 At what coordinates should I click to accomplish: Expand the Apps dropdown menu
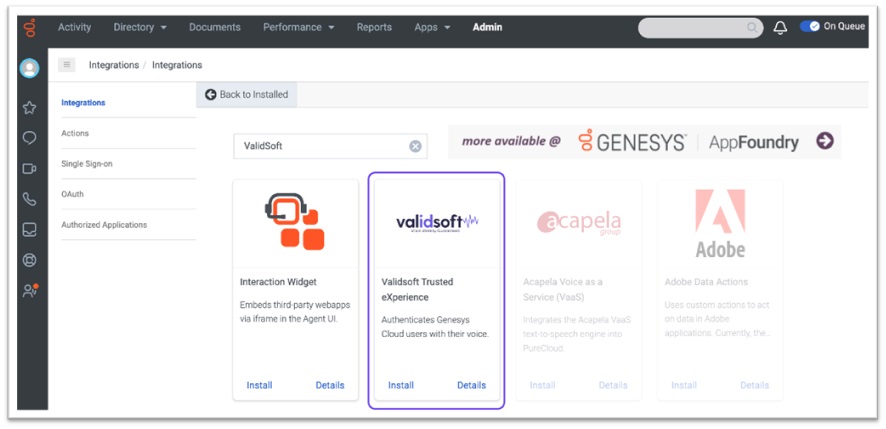[x=432, y=27]
